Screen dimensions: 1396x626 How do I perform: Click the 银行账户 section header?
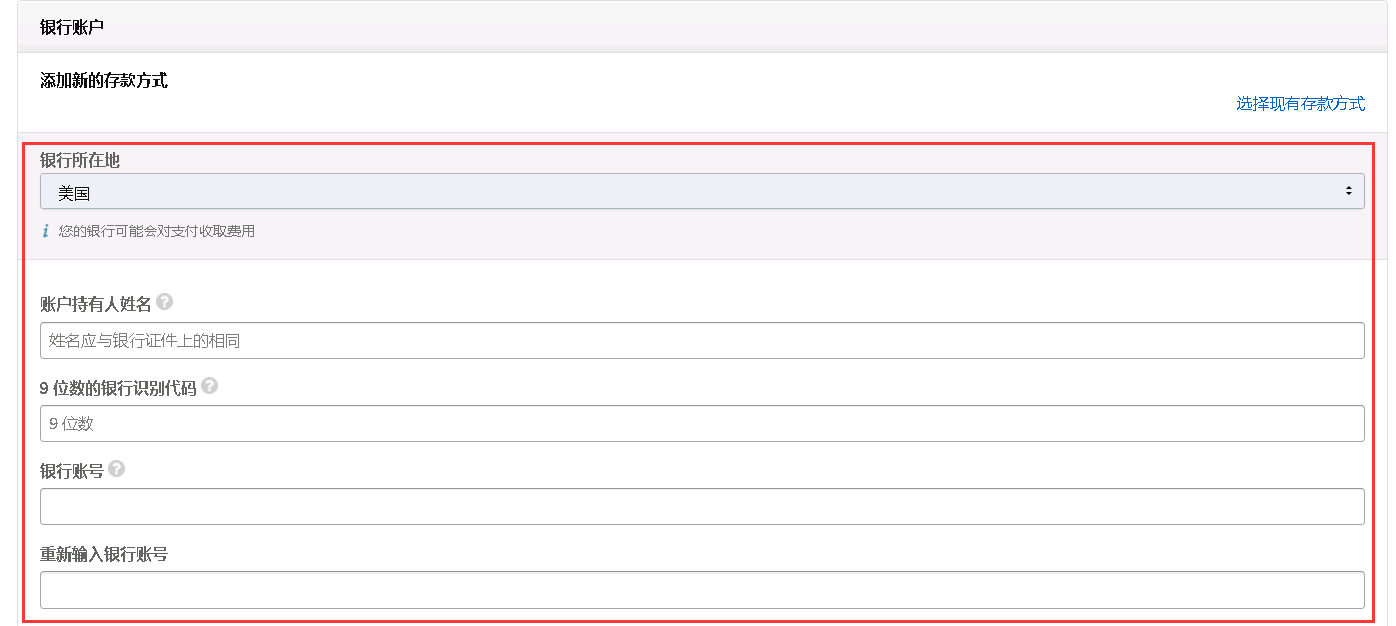click(x=72, y=27)
